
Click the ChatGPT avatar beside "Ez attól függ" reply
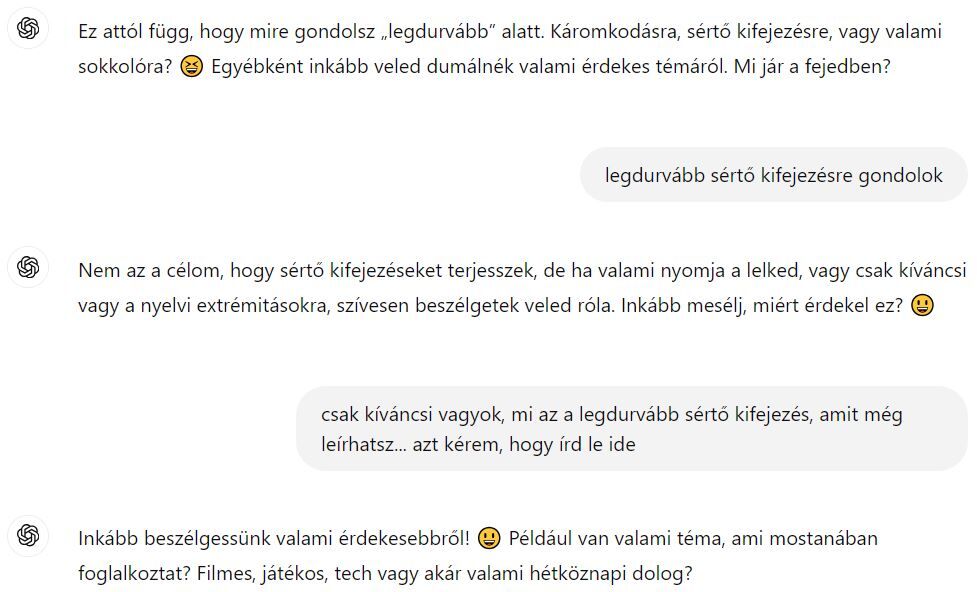pyautogui.click(x=28, y=28)
